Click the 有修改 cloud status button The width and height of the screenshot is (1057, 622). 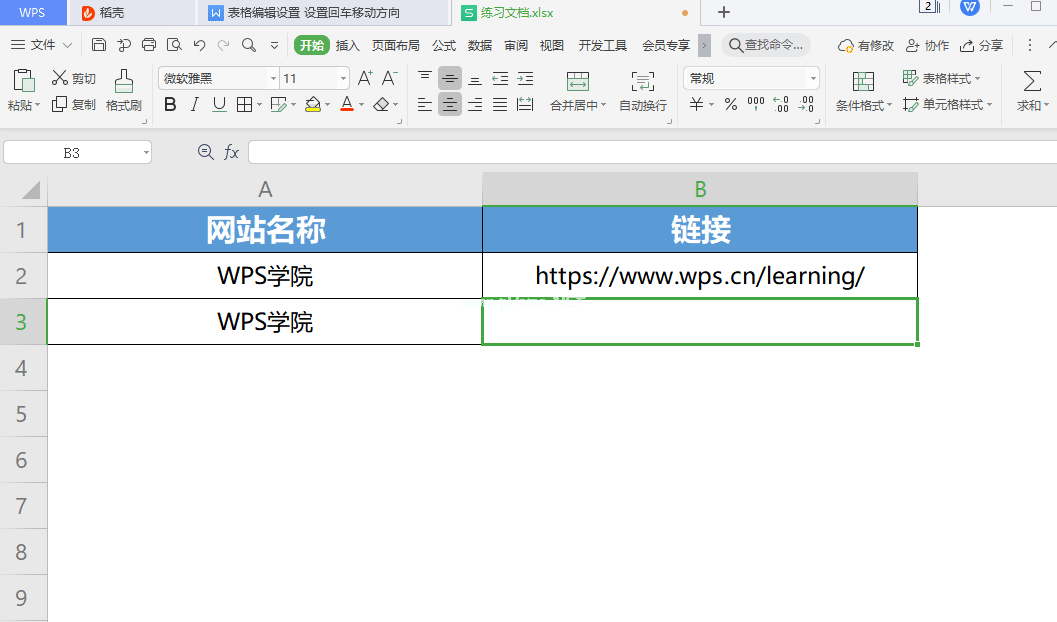point(866,45)
